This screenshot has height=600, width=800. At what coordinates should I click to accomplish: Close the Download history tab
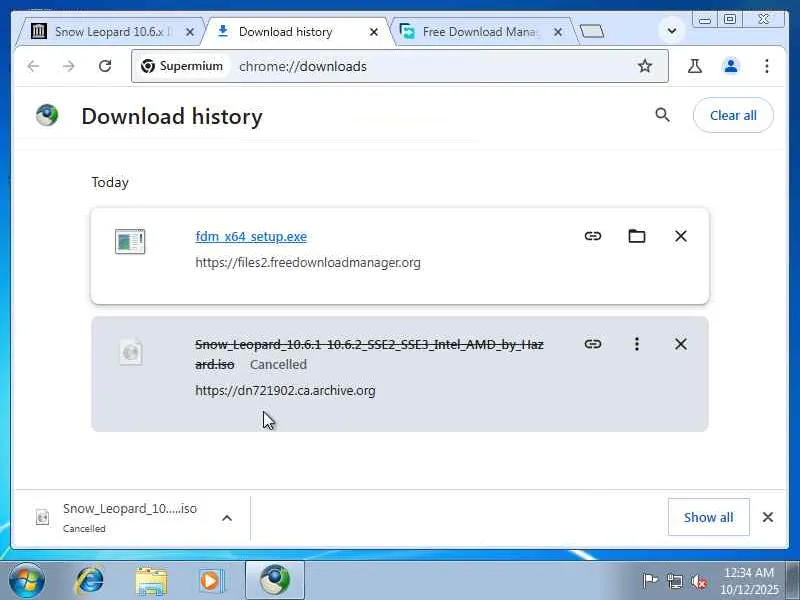373,32
